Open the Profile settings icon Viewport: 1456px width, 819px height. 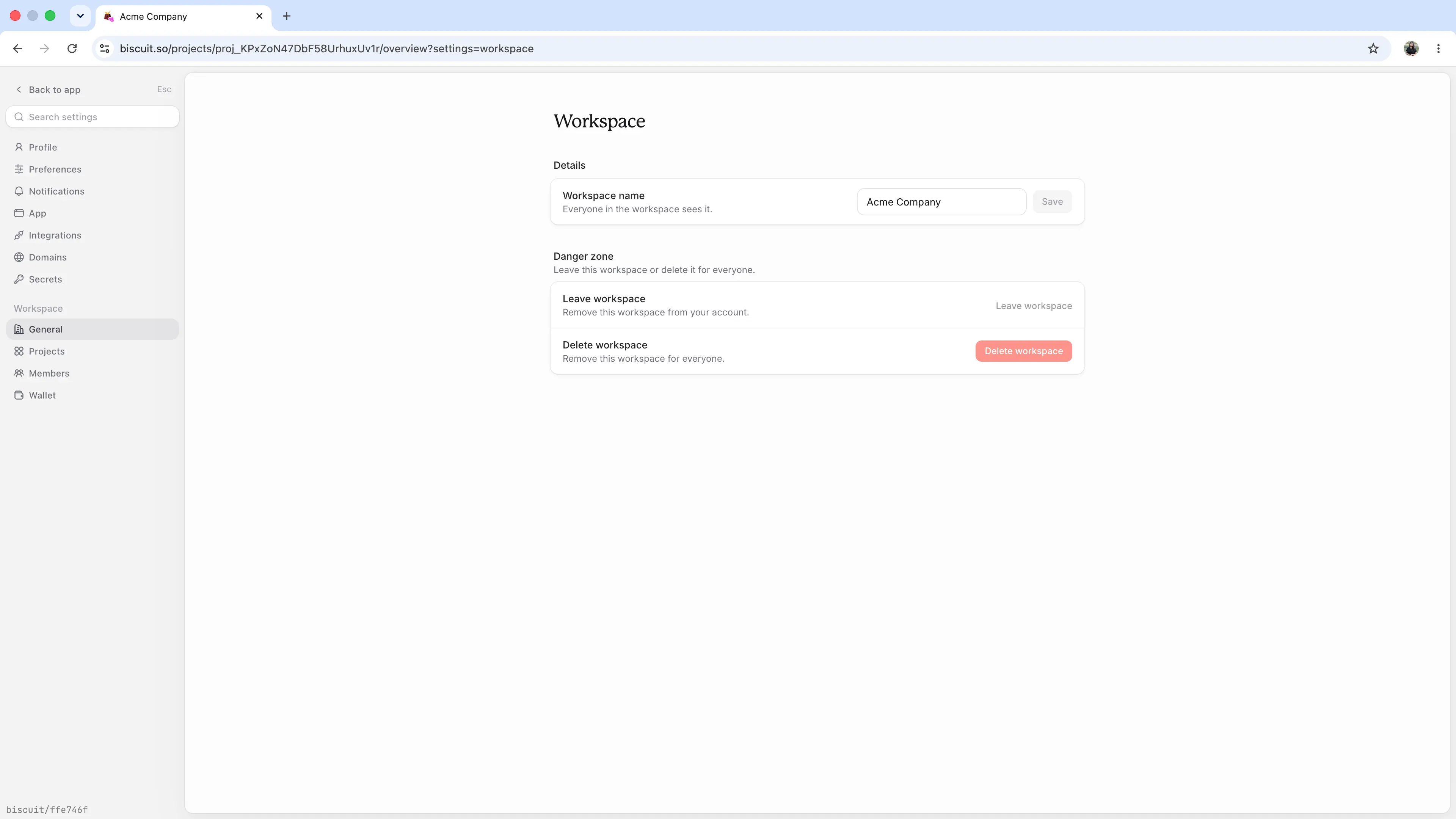[x=19, y=147]
